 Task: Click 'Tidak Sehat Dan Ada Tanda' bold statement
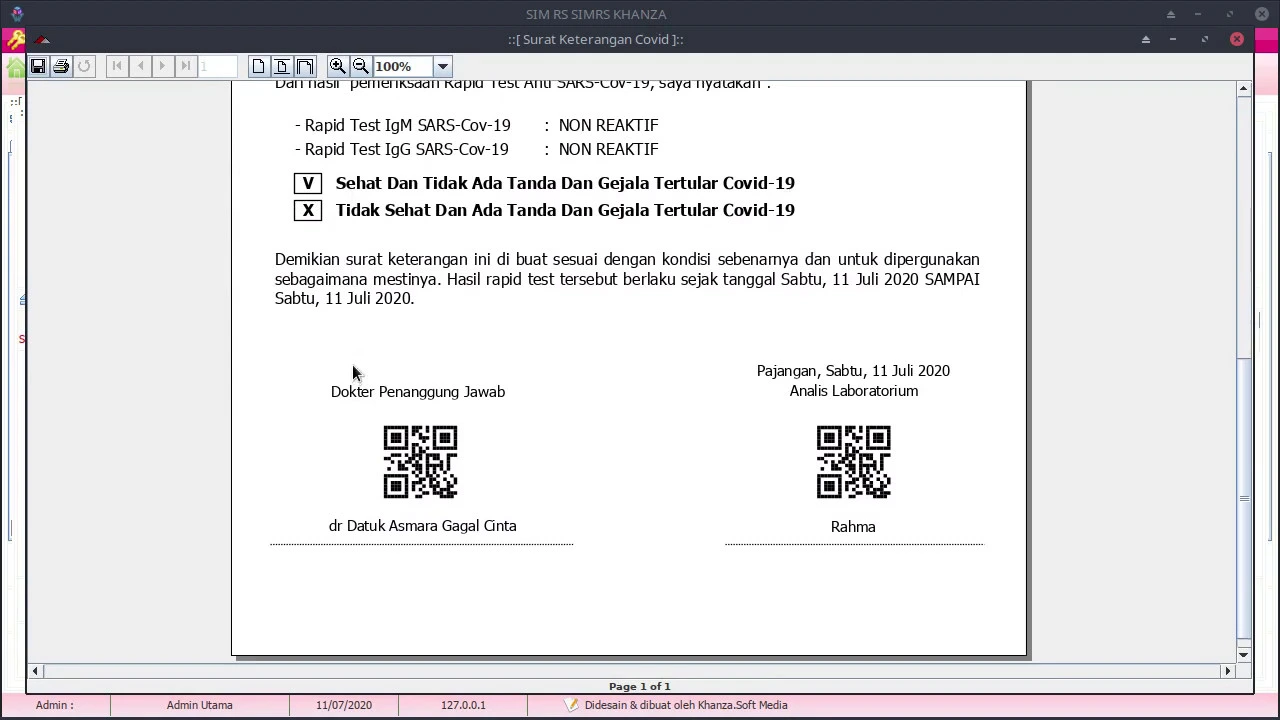click(565, 210)
